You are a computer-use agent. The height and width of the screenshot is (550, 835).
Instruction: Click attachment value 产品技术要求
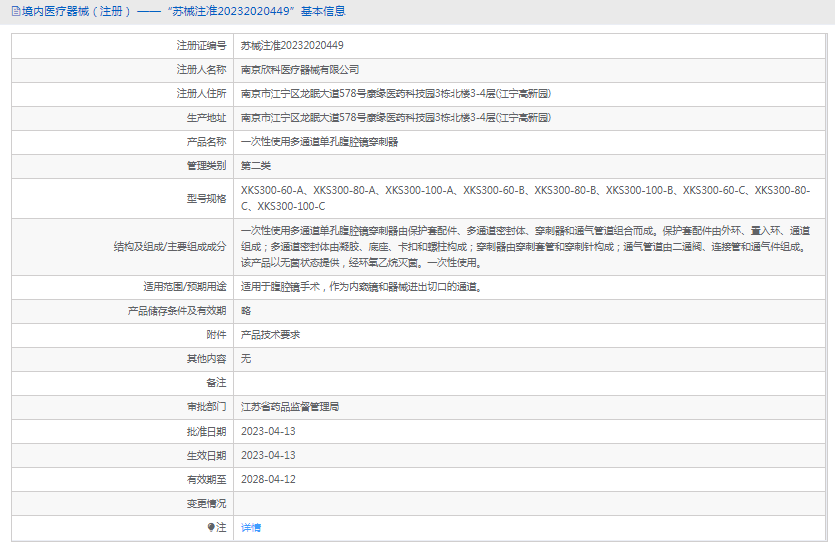(271, 334)
